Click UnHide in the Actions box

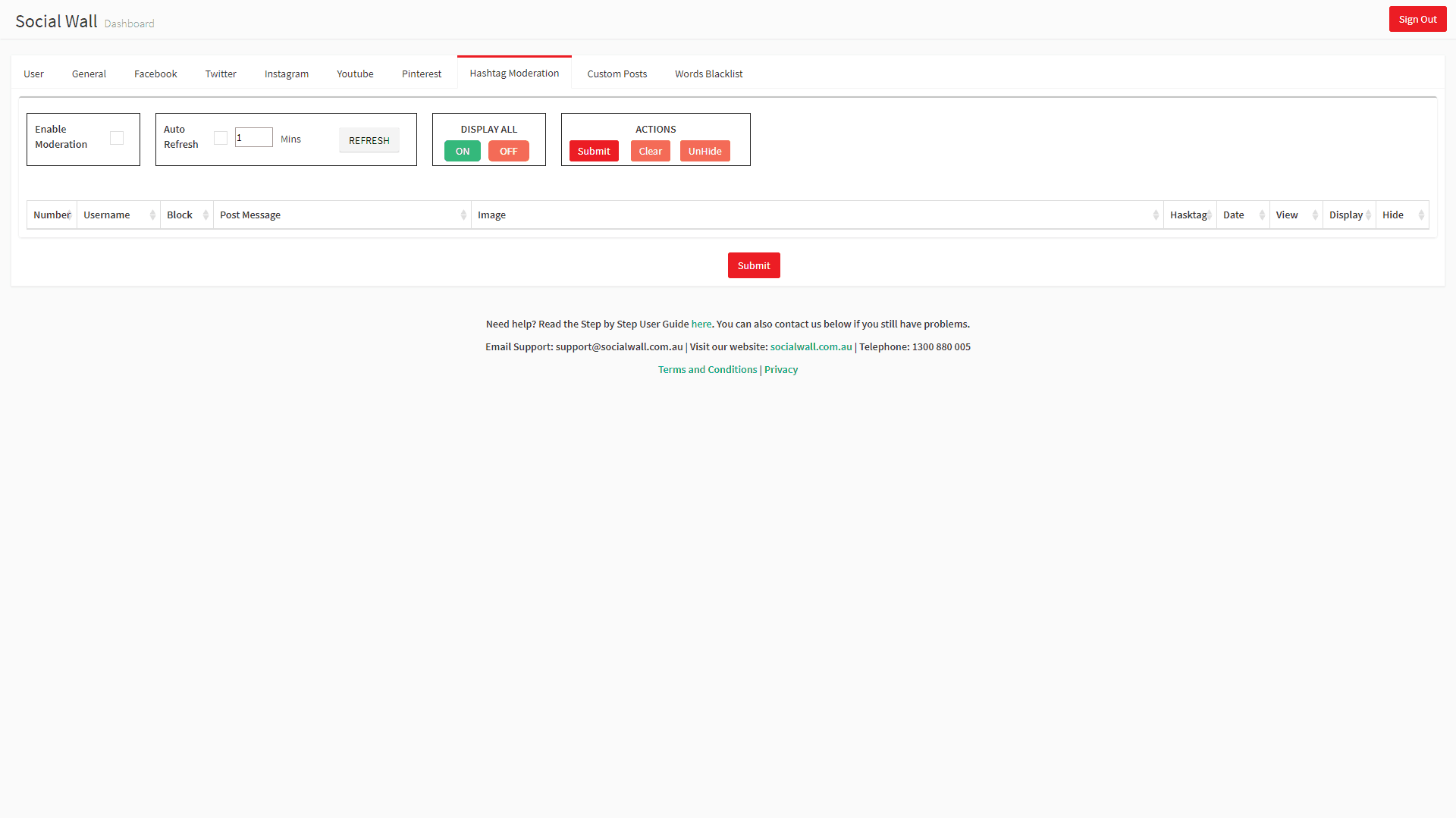tap(704, 152)
